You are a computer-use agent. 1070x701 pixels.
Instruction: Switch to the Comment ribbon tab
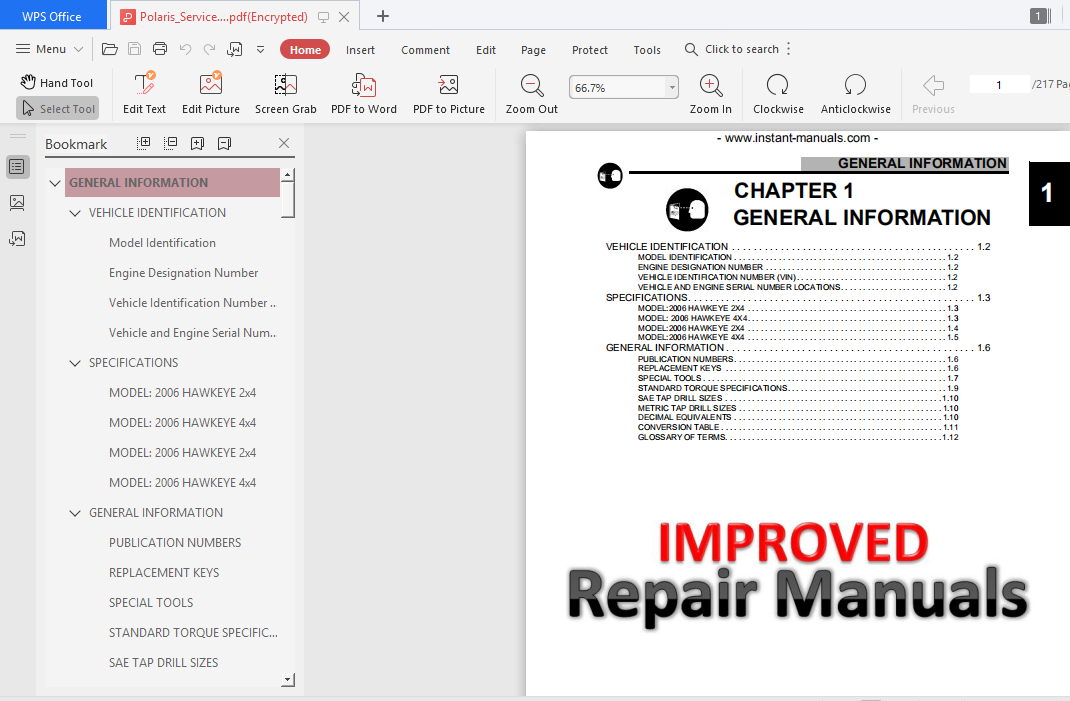[425, 50]
